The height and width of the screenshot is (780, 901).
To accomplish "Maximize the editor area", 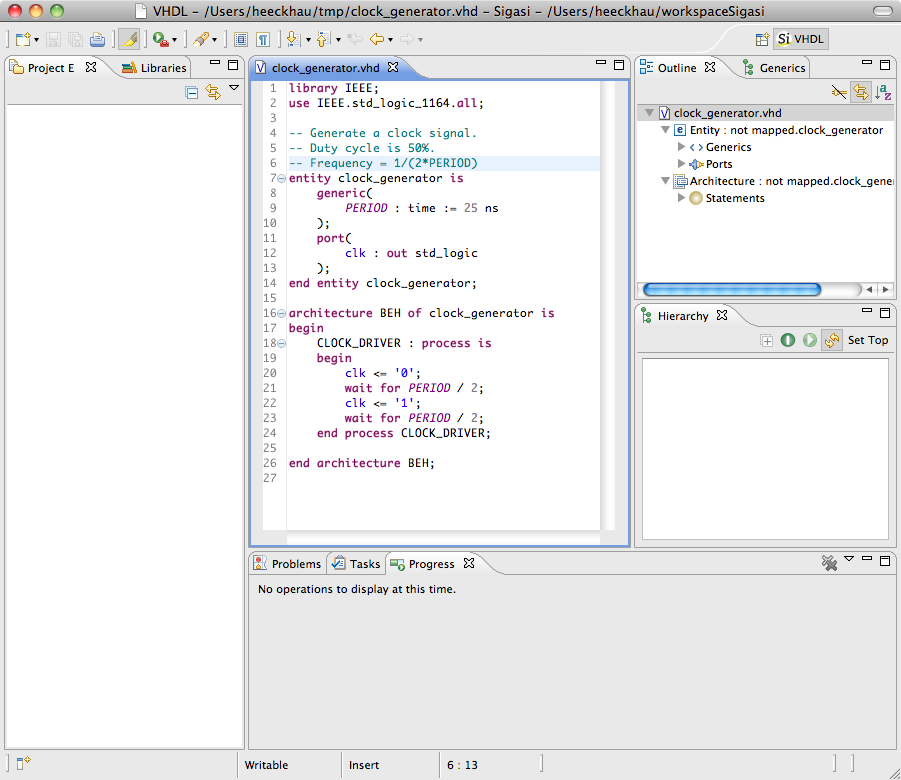I will 619,65.
